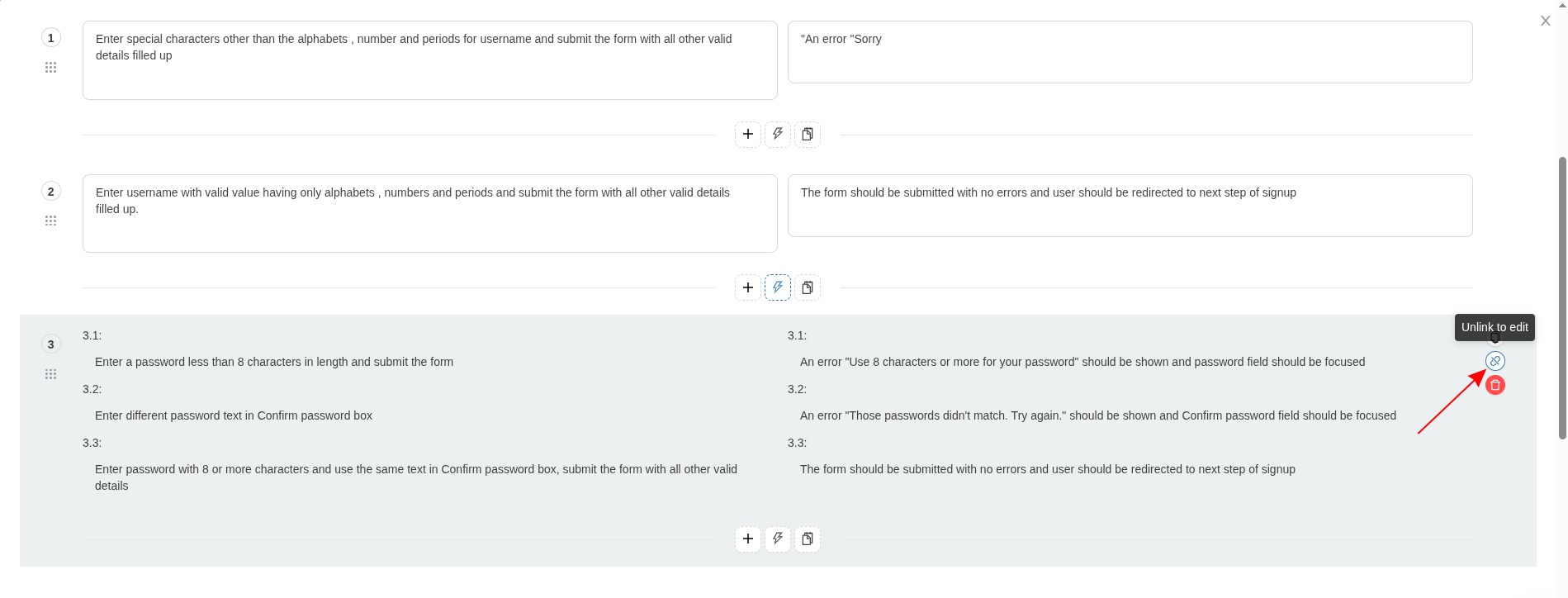The width and height of the screenshot is (1568, 598).
Task: Grab the drag handle of step 1
Action: point(50,68)
